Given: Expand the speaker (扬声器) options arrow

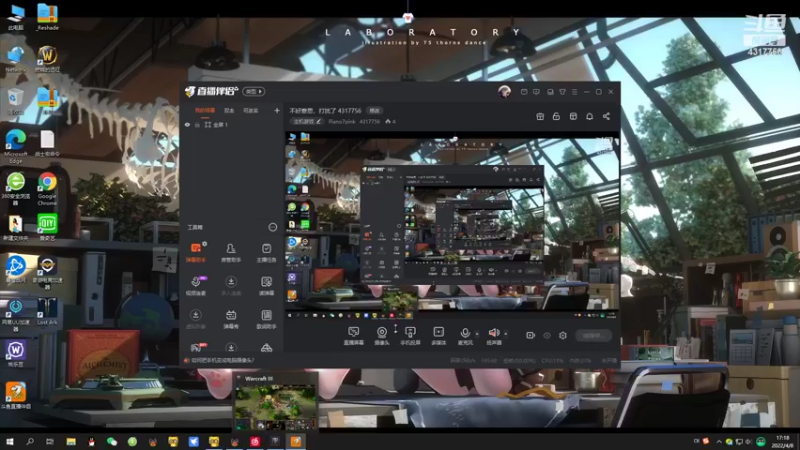Looking at the screenshot, I should click(x=506, y=334).
